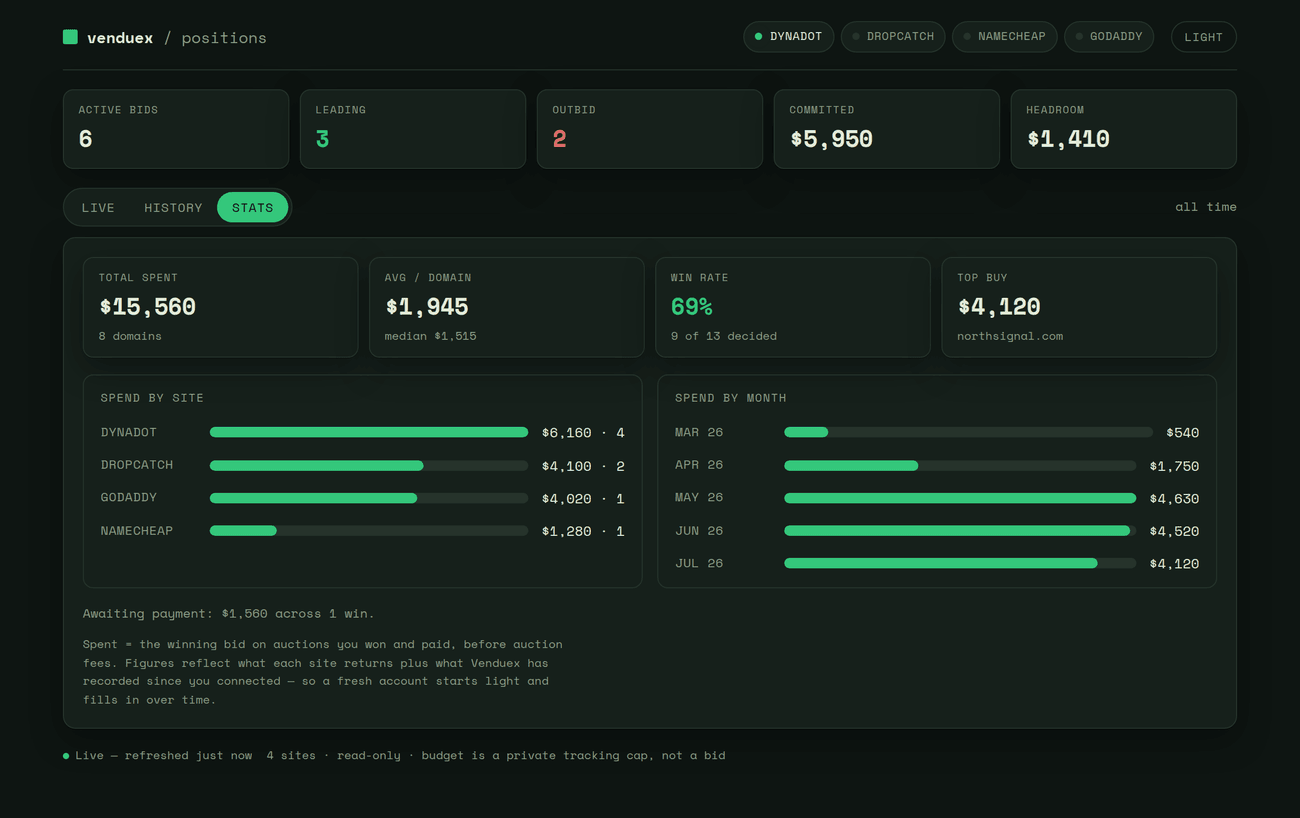This screenshot has height=818, width=1300.
Task: Click the $6,160 · 4 Dynadot amount
Action: 583,433
